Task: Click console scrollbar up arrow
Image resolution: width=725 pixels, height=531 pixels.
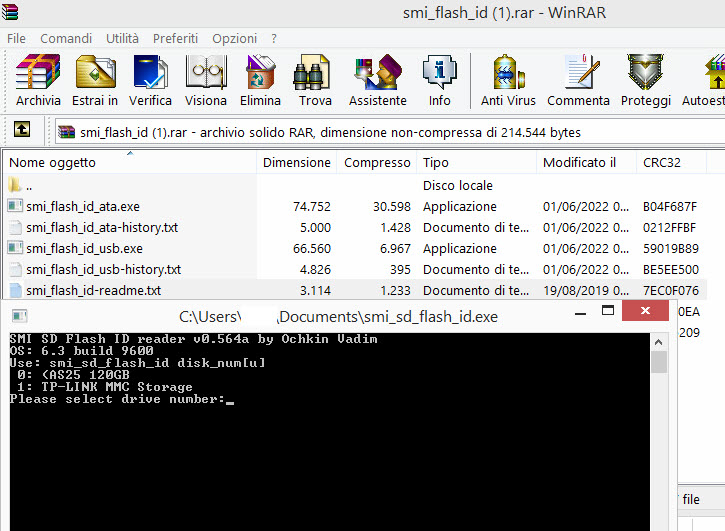Action: click(659, 342)
